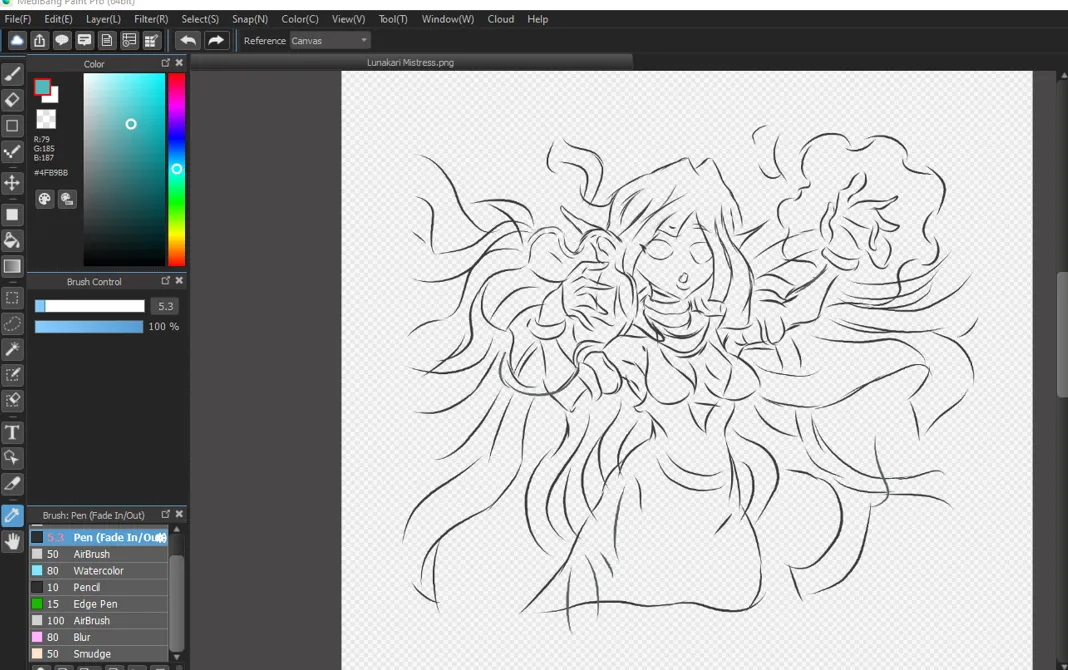Click the list-with-clock toolbar icon
The width and height of the screenshot is (1068, 670).
129,41
